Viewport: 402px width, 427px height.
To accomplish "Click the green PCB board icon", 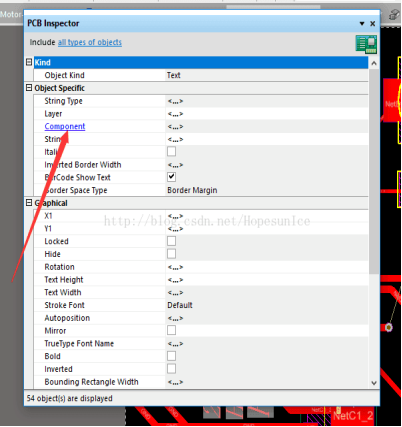I will click(366, 44).
